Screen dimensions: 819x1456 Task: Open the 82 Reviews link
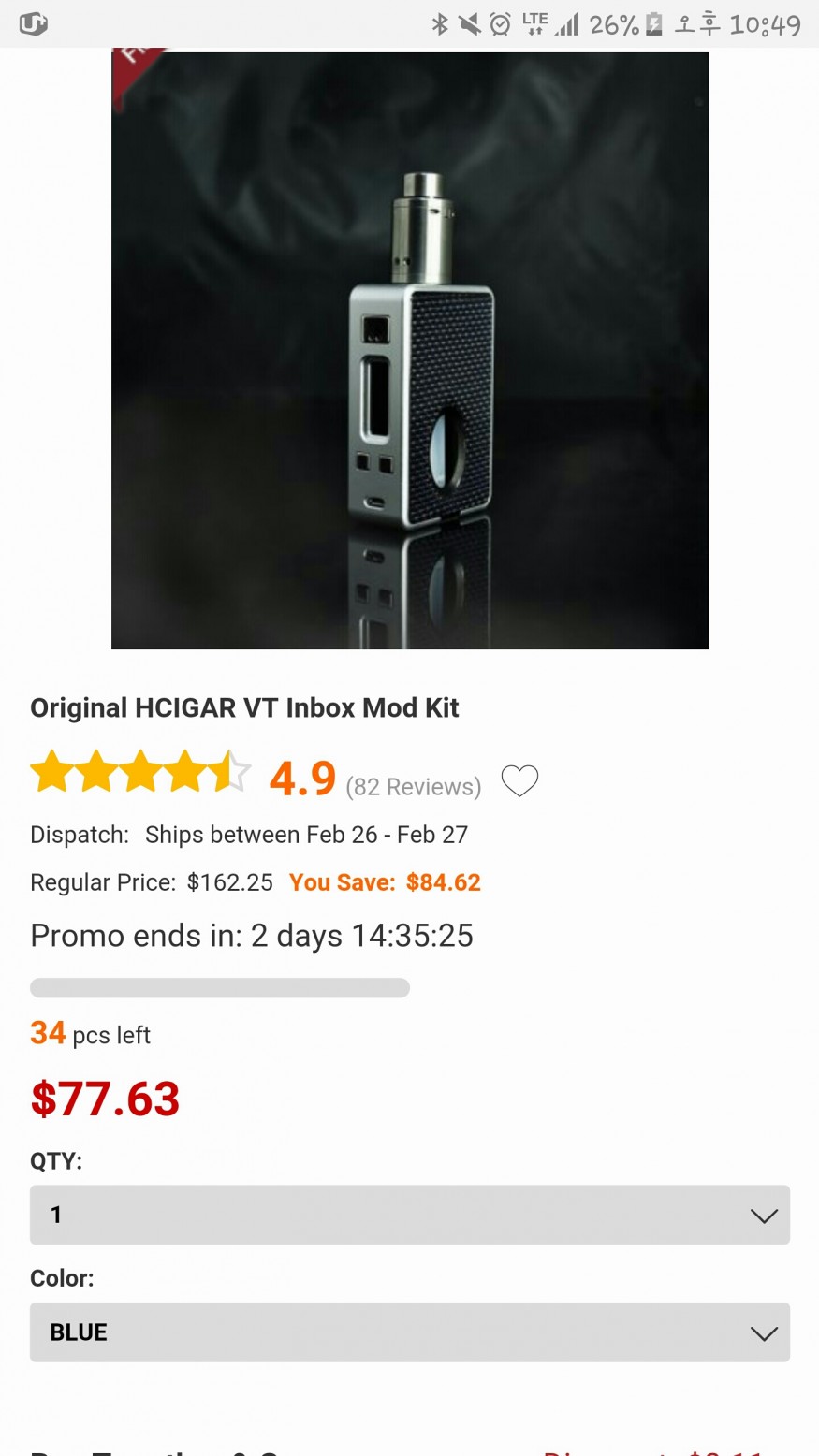click(x=413, y=787)
